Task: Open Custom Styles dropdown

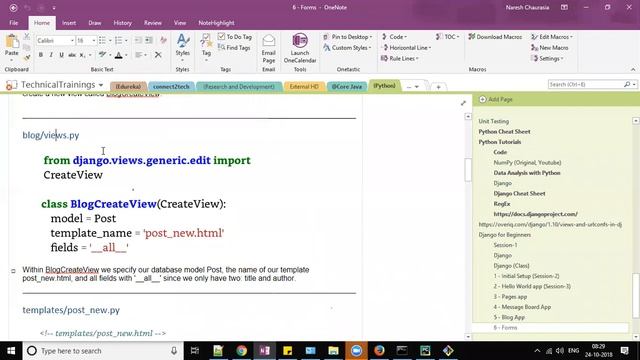Action: (x=347, y=48)
